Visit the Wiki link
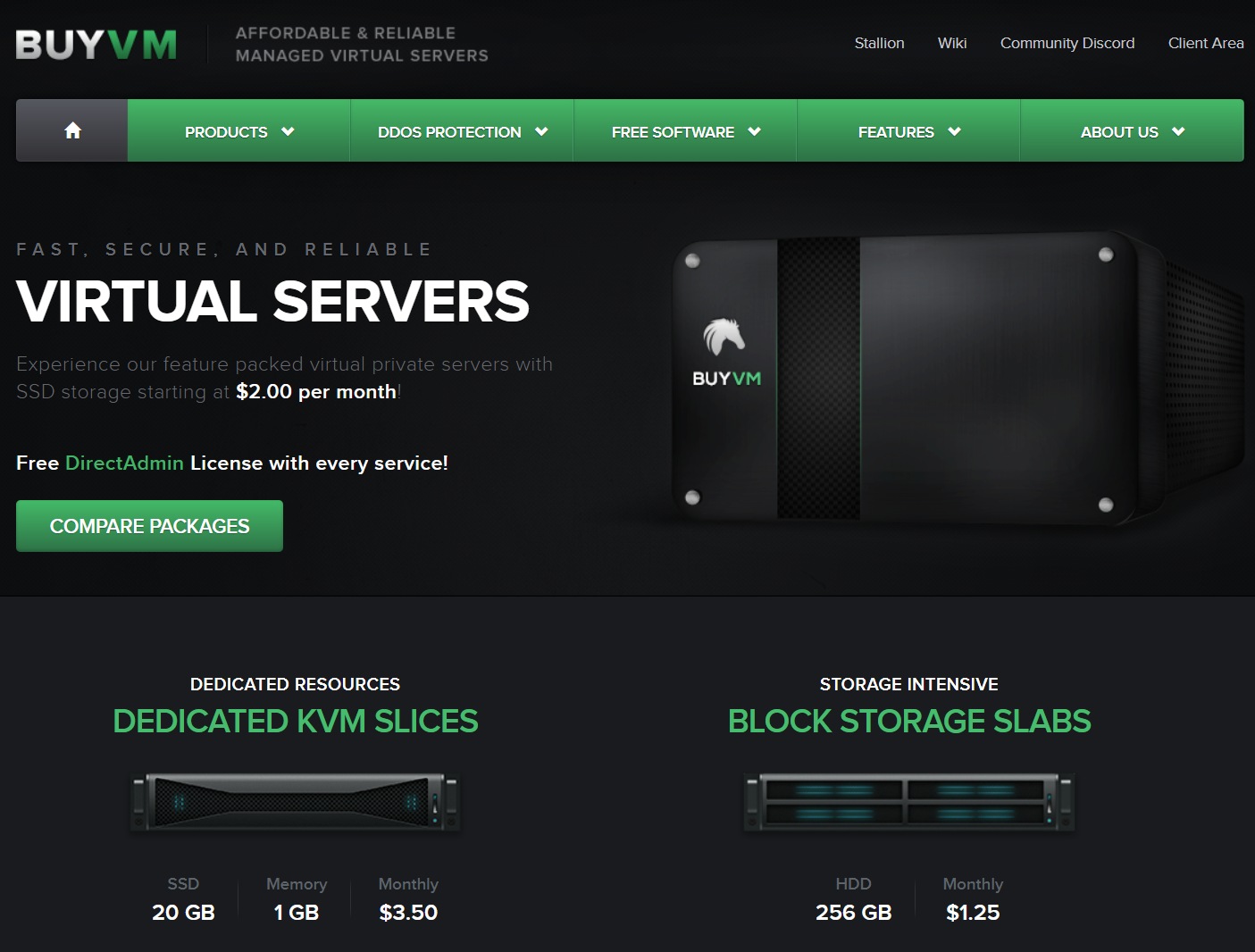 [x=952, y=43]
